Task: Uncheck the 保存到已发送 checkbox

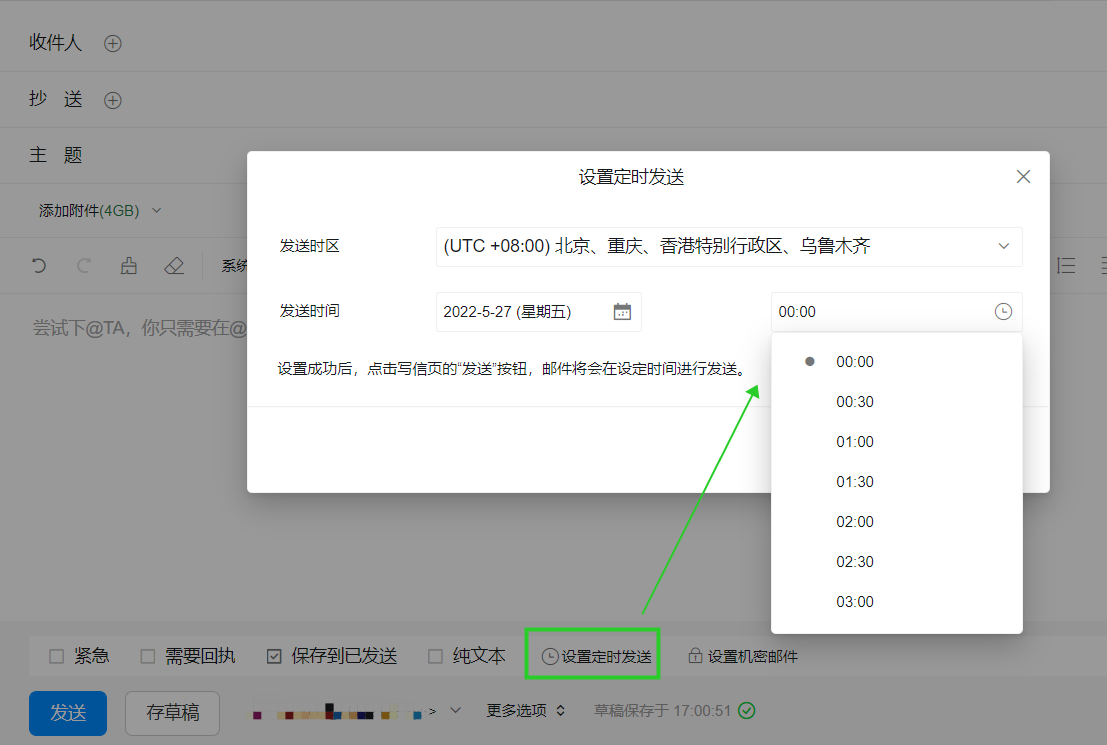Action: 274,657
